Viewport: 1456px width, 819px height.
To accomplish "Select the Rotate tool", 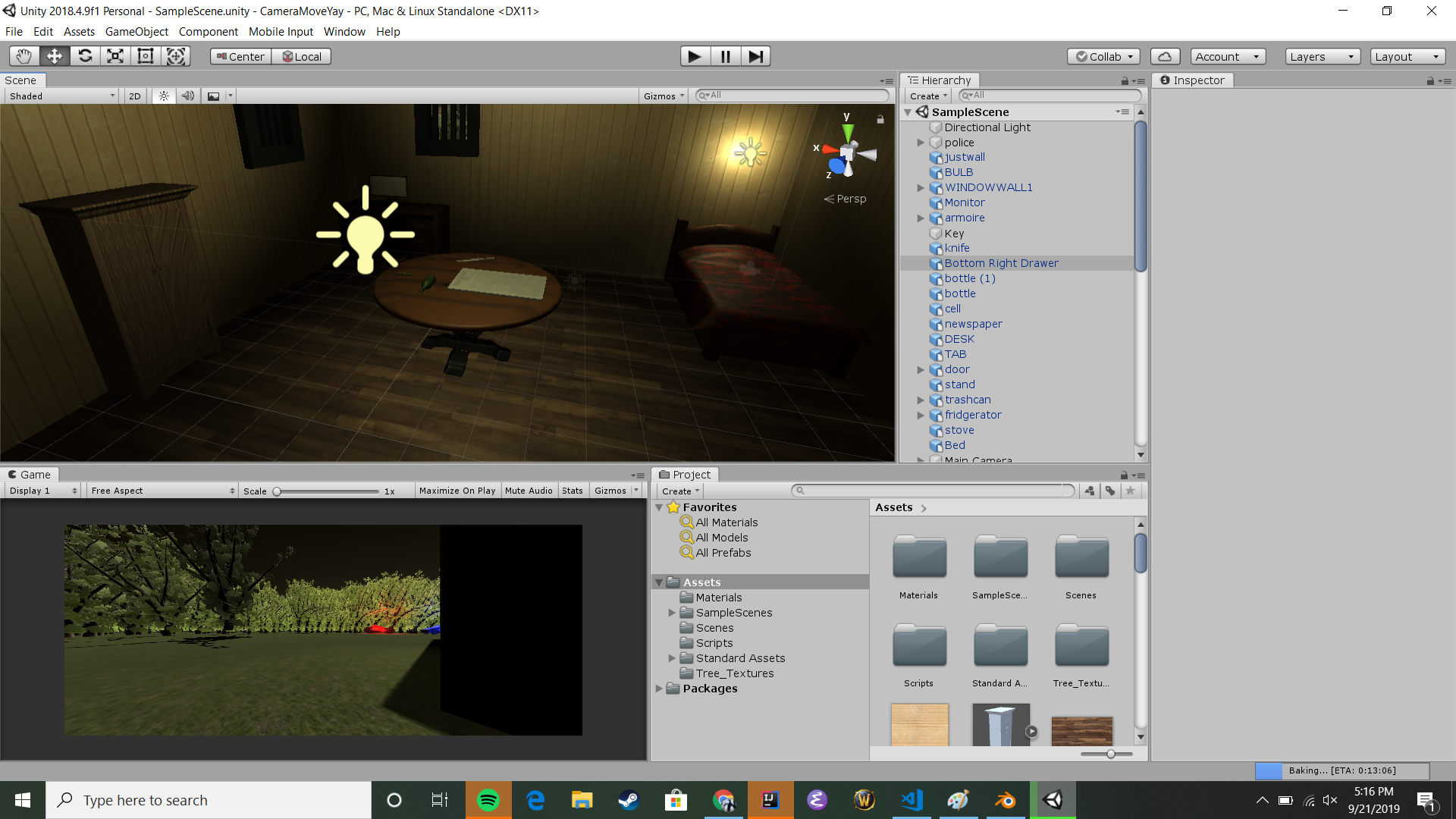I will (85, 56).
